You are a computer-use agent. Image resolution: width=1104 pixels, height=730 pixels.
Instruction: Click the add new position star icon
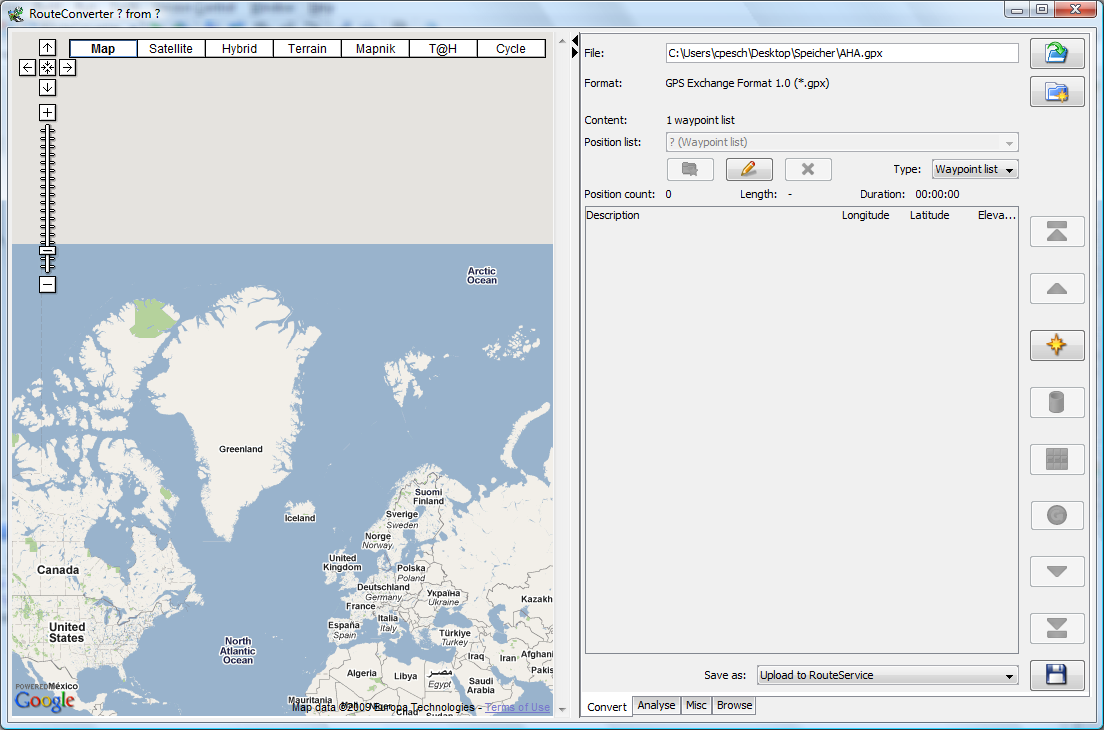pyautogui.click(x=1057, y=346)
